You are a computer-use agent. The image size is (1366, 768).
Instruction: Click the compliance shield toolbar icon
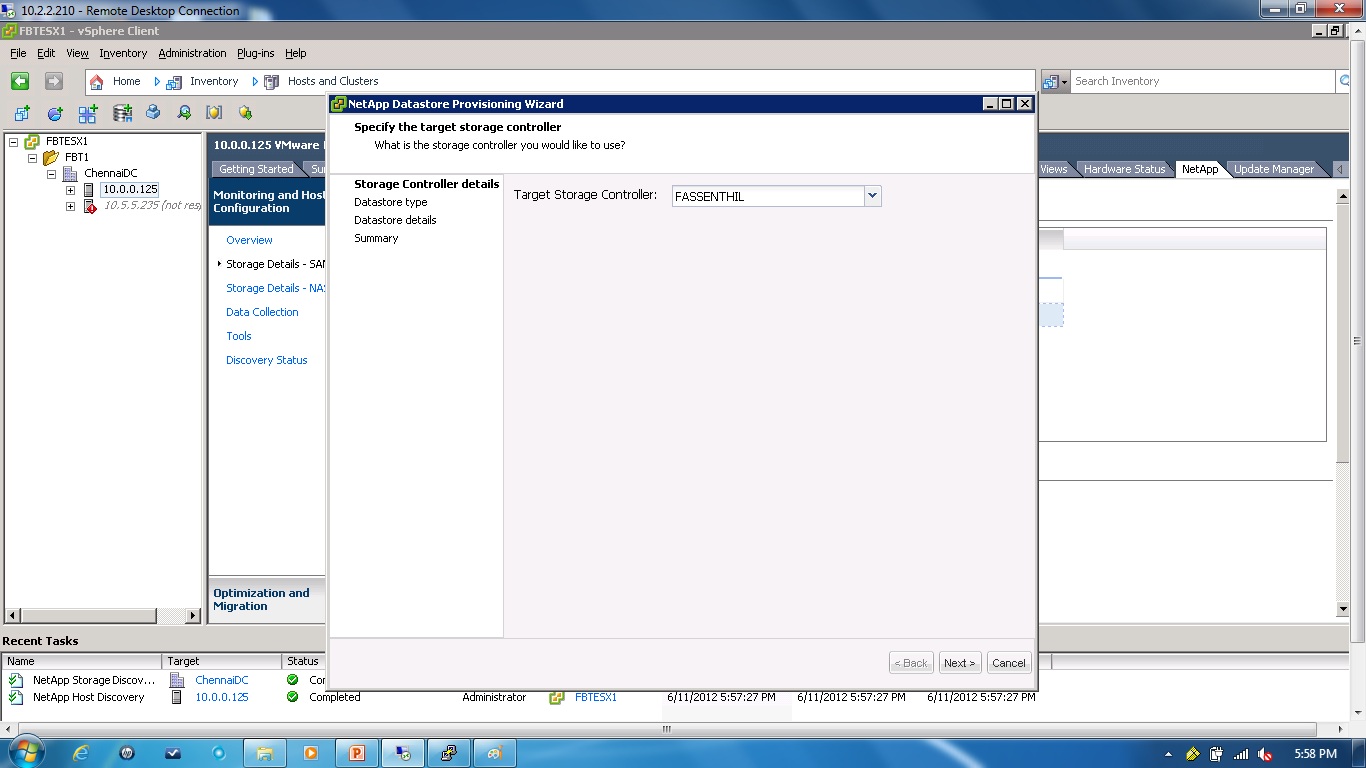coord(214,113)
